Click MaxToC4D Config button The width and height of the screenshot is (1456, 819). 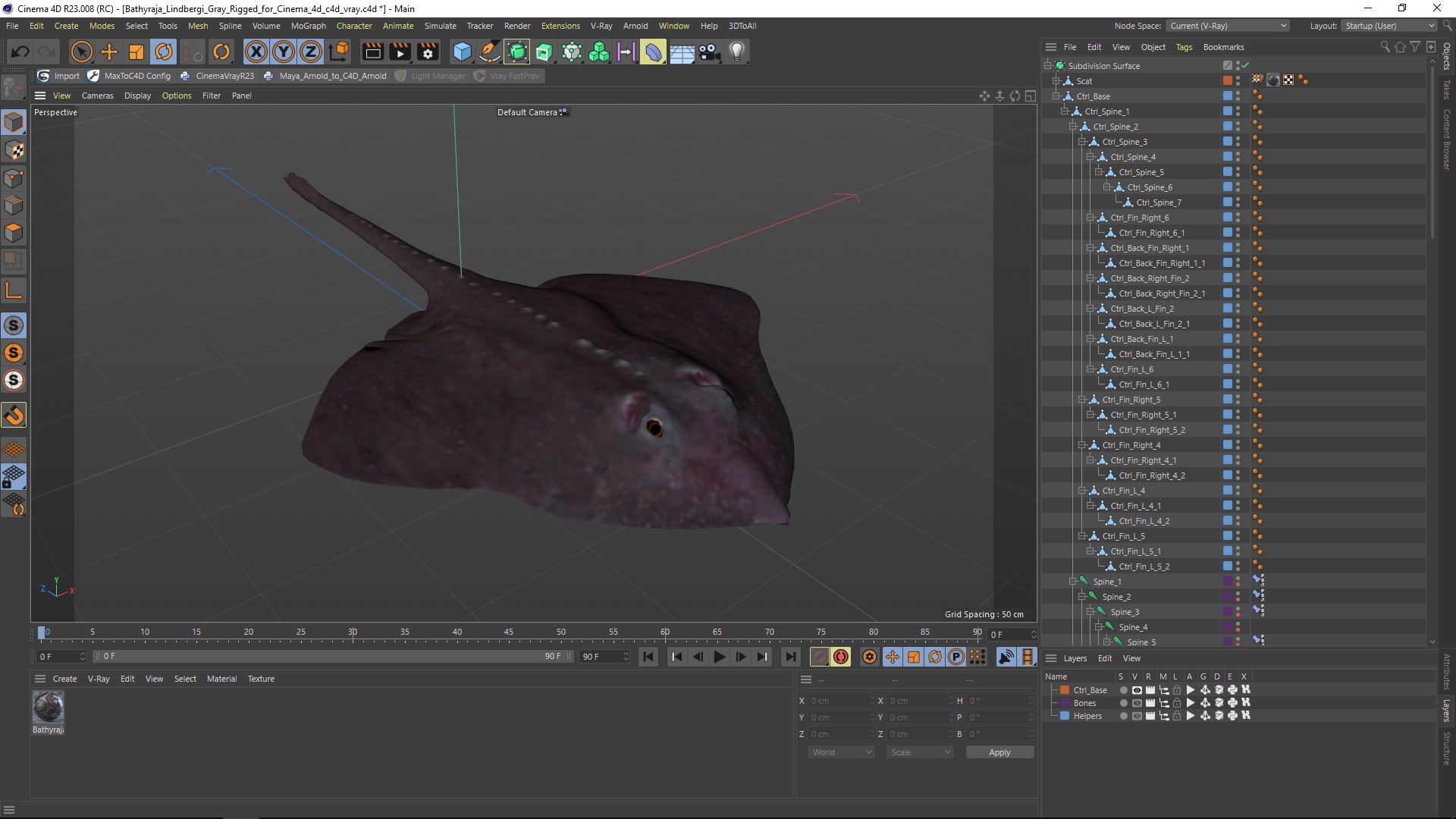pos(130,76)
